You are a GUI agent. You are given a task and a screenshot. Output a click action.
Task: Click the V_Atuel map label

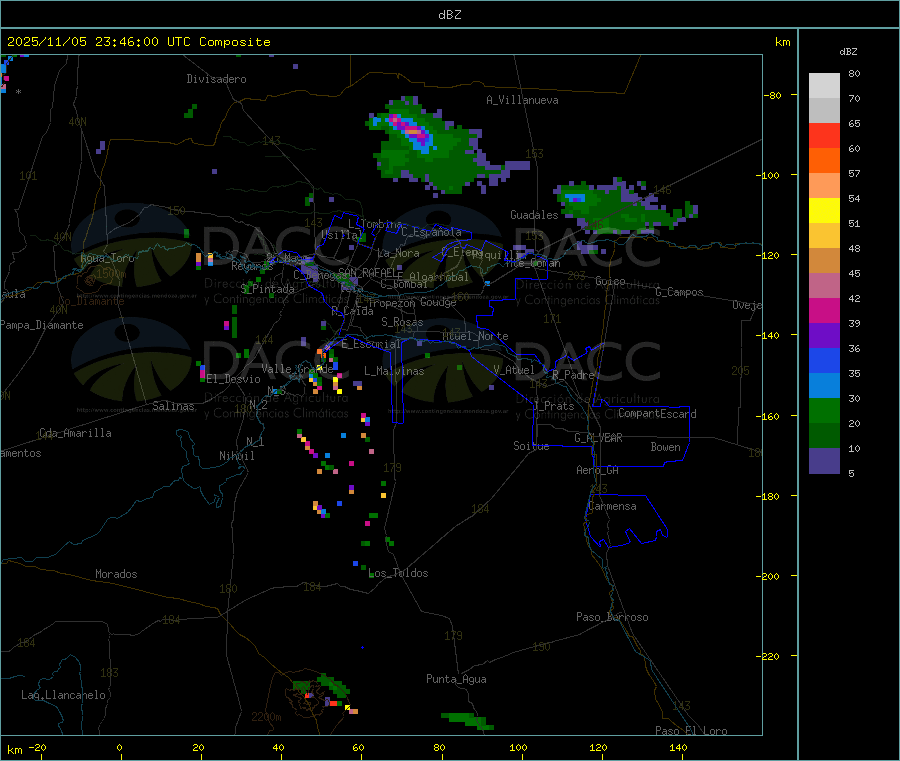(x=514, y=370)
